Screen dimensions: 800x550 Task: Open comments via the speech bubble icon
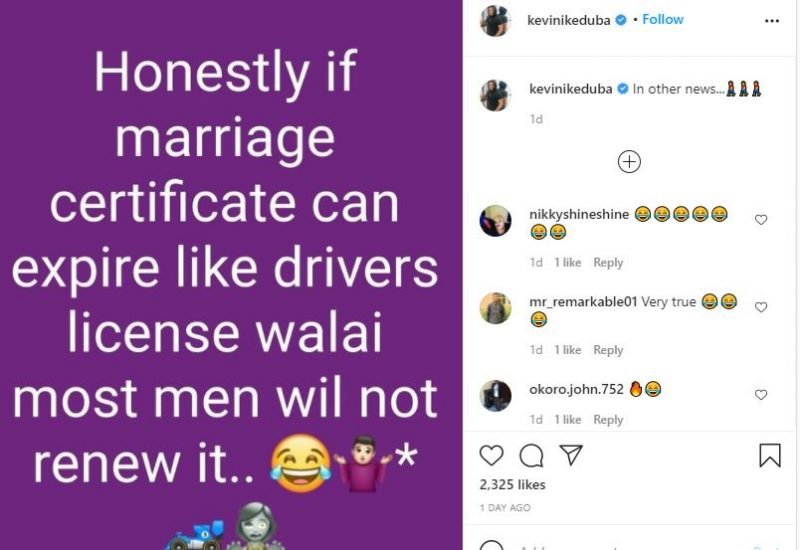(x=531, y=456)
